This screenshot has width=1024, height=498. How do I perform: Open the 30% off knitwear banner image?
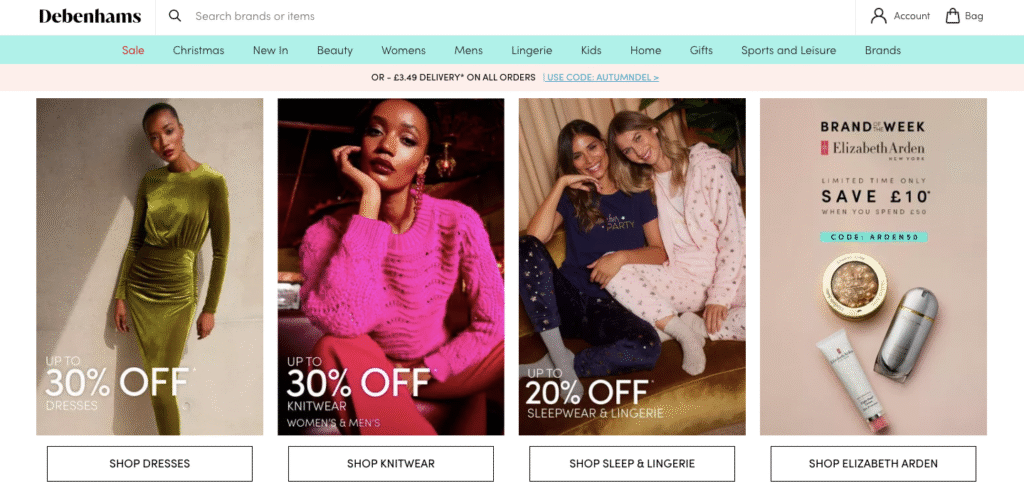[x=391, y=266]
